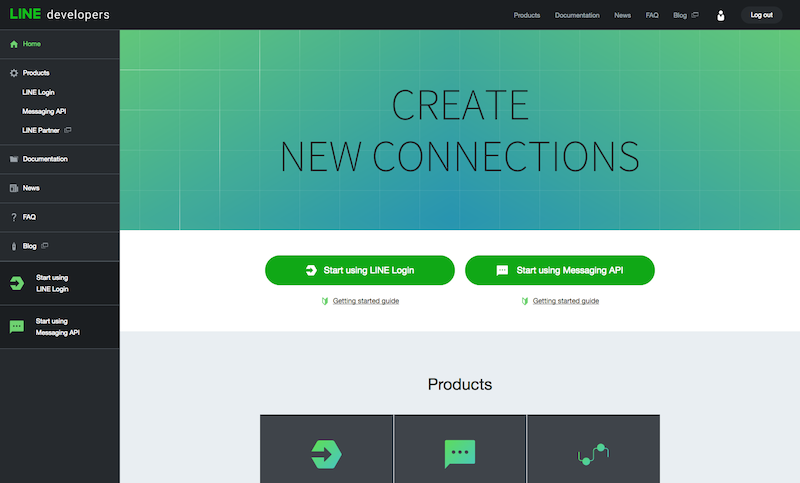Click the Home house icon in sidebar
The image size is (800, 483).
14,44
